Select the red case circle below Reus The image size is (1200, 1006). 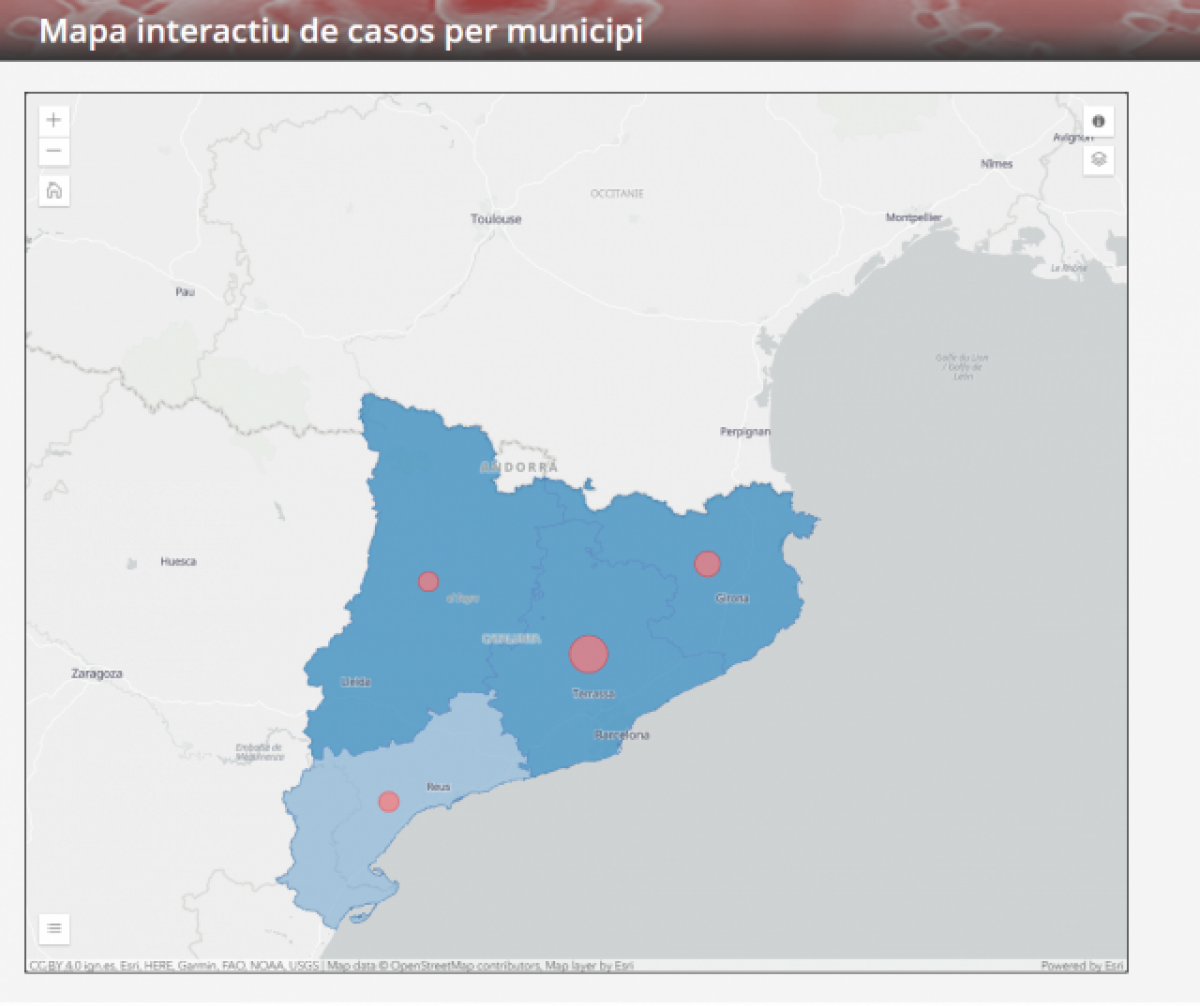(x=389, y=801)
